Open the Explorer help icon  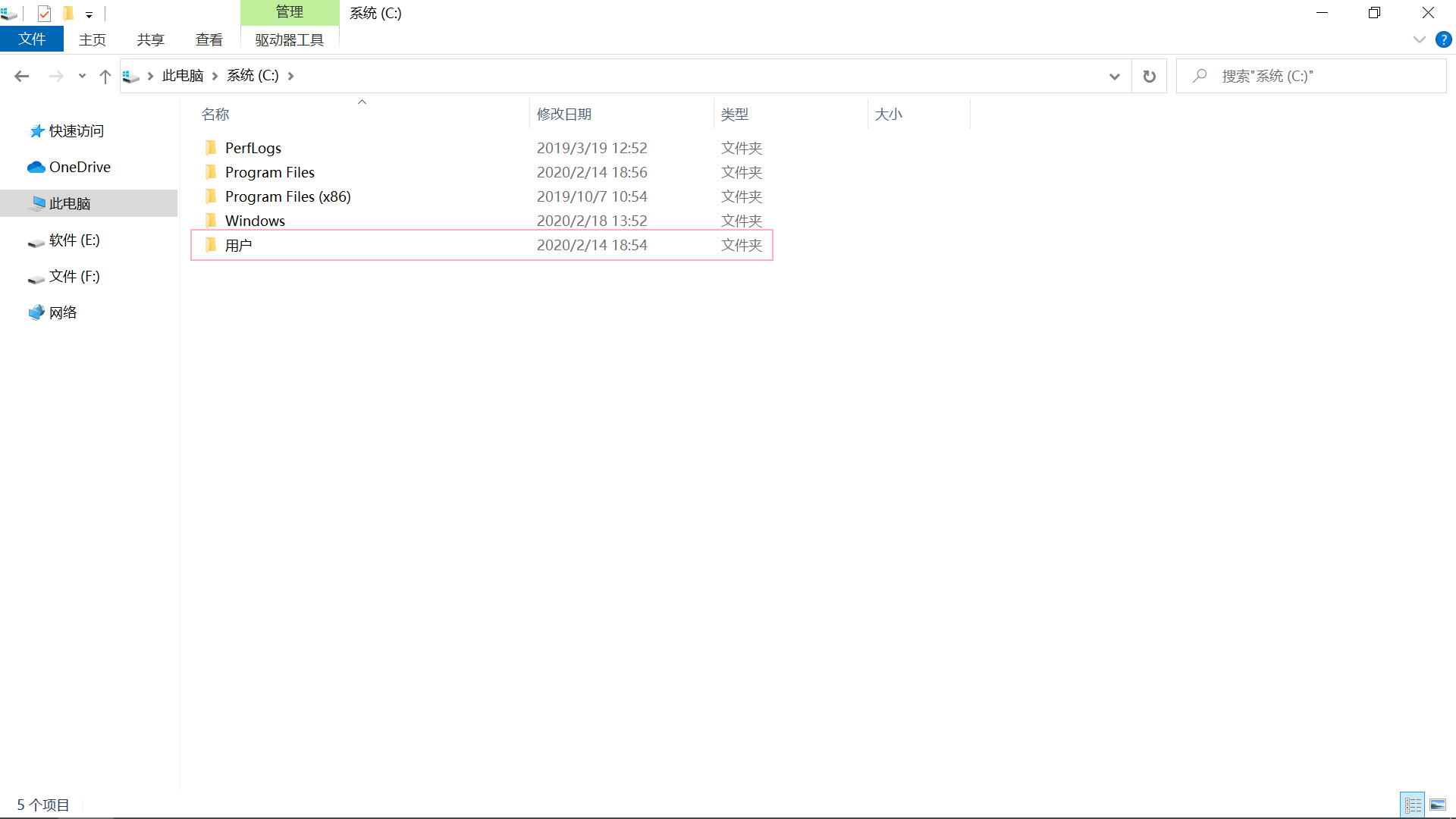1443,39
